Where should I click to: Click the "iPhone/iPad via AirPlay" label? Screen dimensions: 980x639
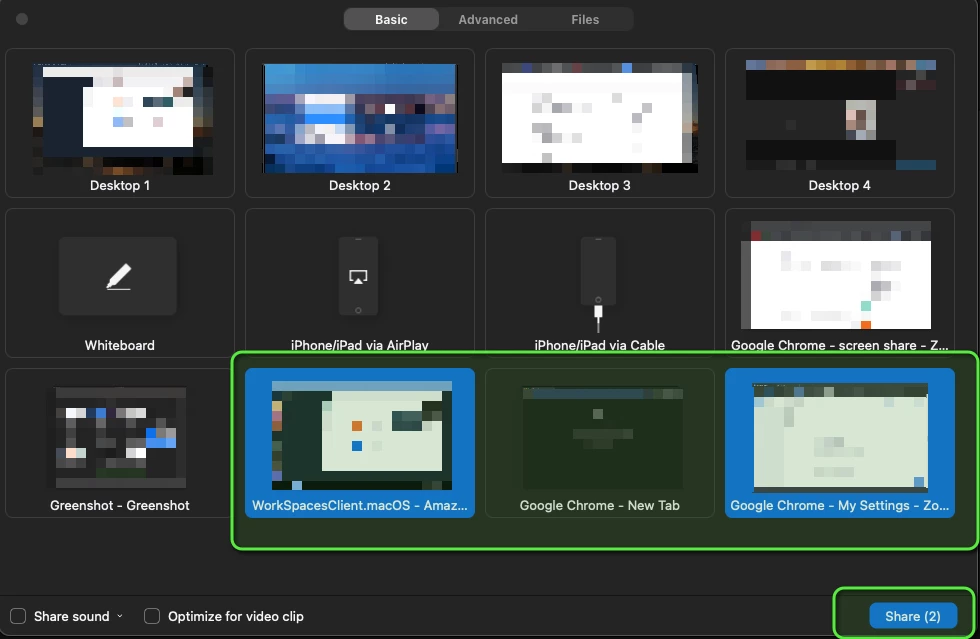point(359,345)
